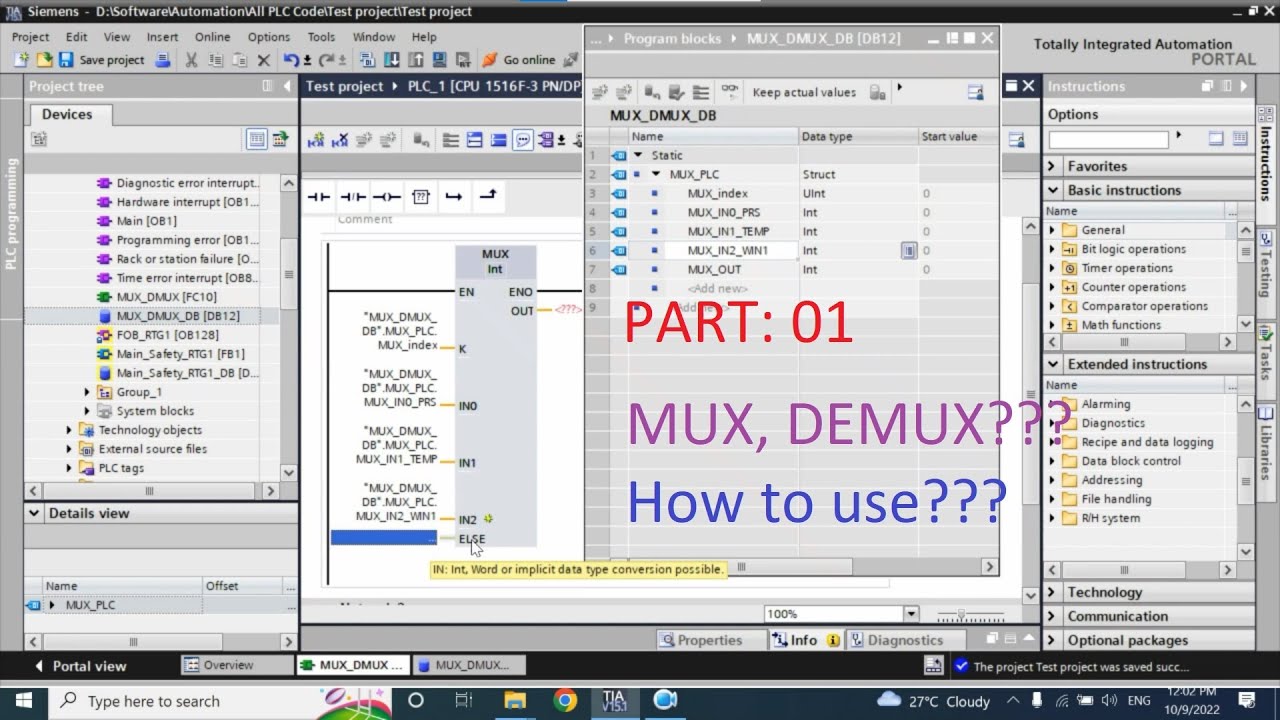The image size is (1280, 720).
Task: Open the Options menu
Action: 269,37
